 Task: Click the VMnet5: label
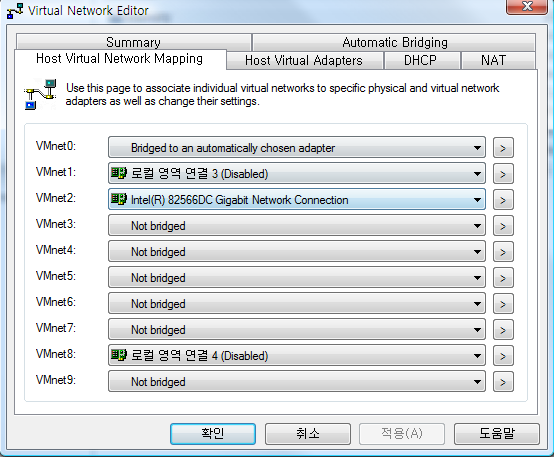(56, 276)
